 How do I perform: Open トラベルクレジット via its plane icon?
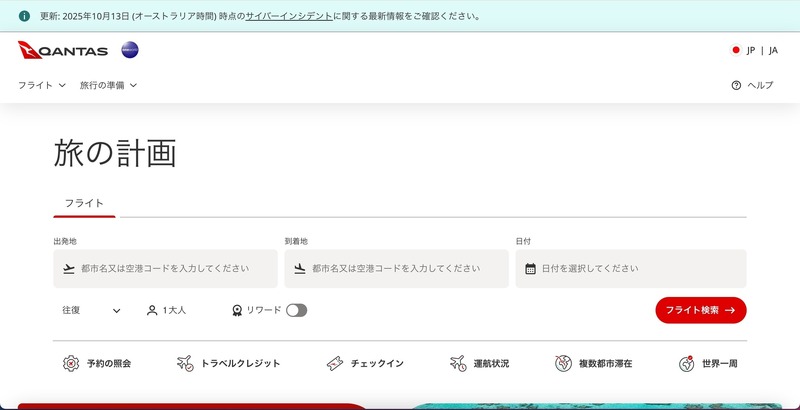point(185,363)
